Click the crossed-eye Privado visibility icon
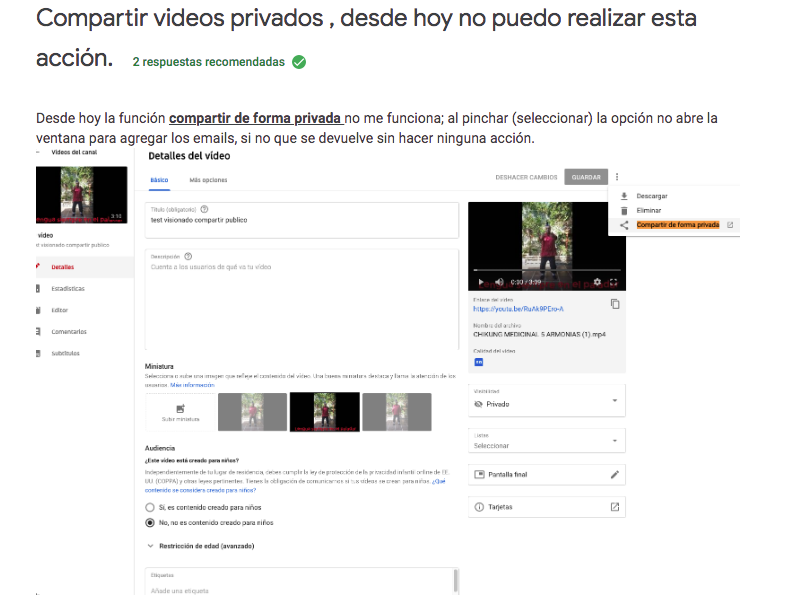Image resolution: width=785 pixels, height=607 pixels. point(478,404)
